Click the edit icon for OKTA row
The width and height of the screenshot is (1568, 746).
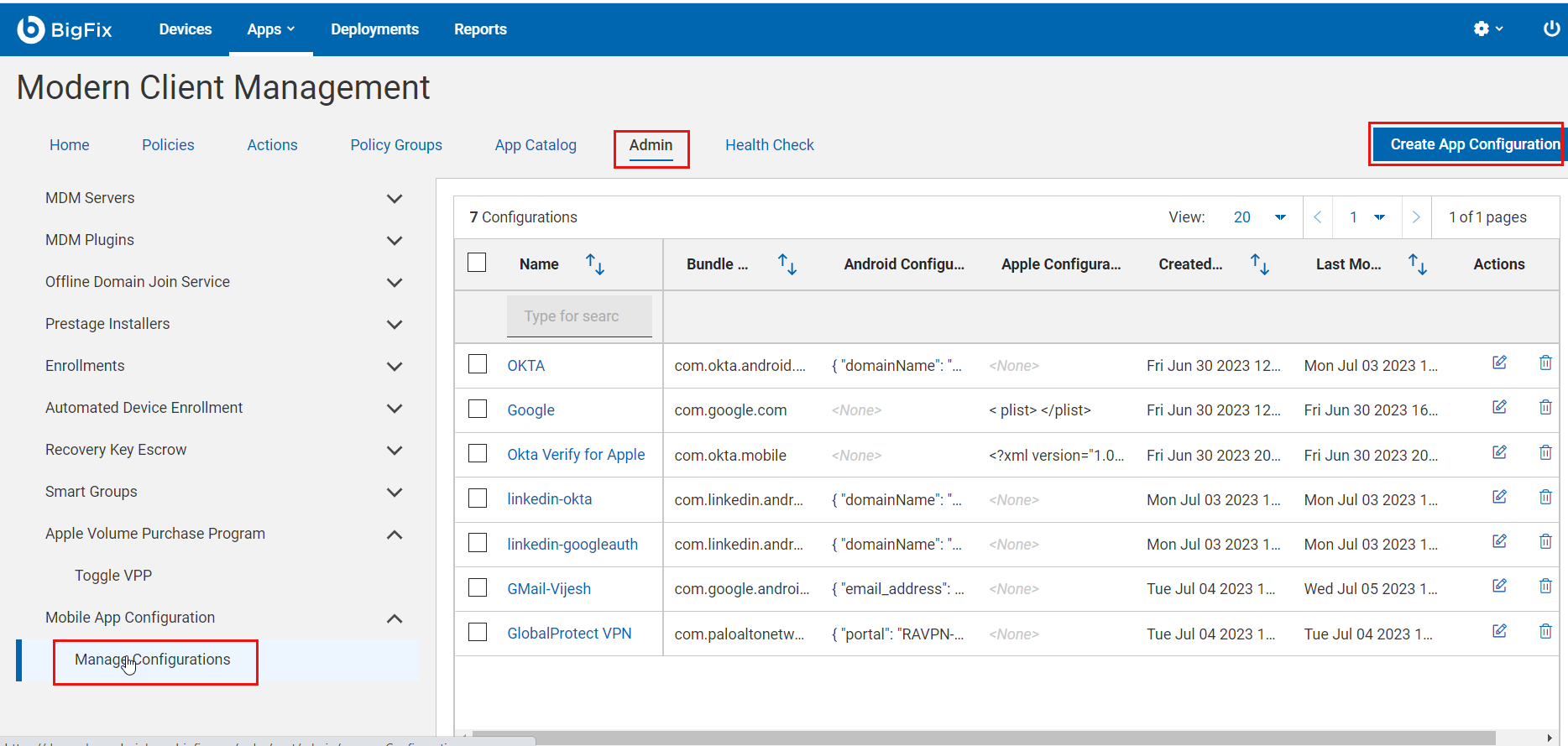pos(1499,363)
